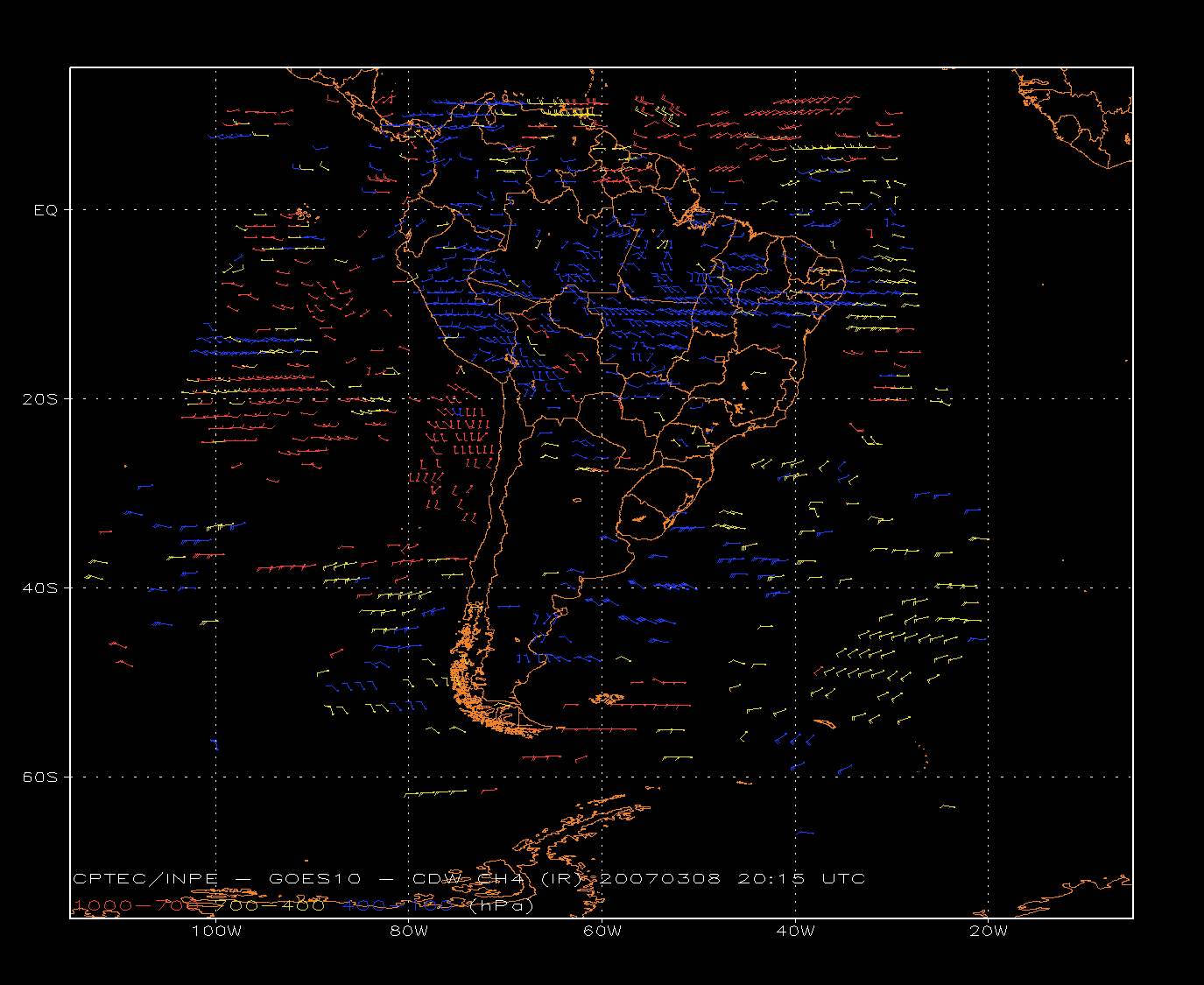
Task: Click the 20:15 UTC time text
Action: [x=801, y=878]
